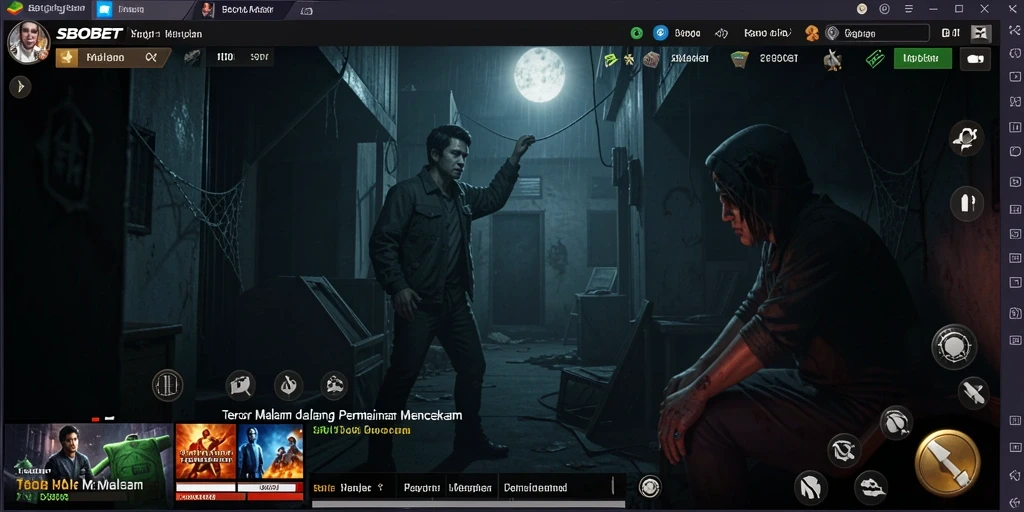Tap the round button below the swap arrows
Screen dimensions: 1024x512
(871, 487)
